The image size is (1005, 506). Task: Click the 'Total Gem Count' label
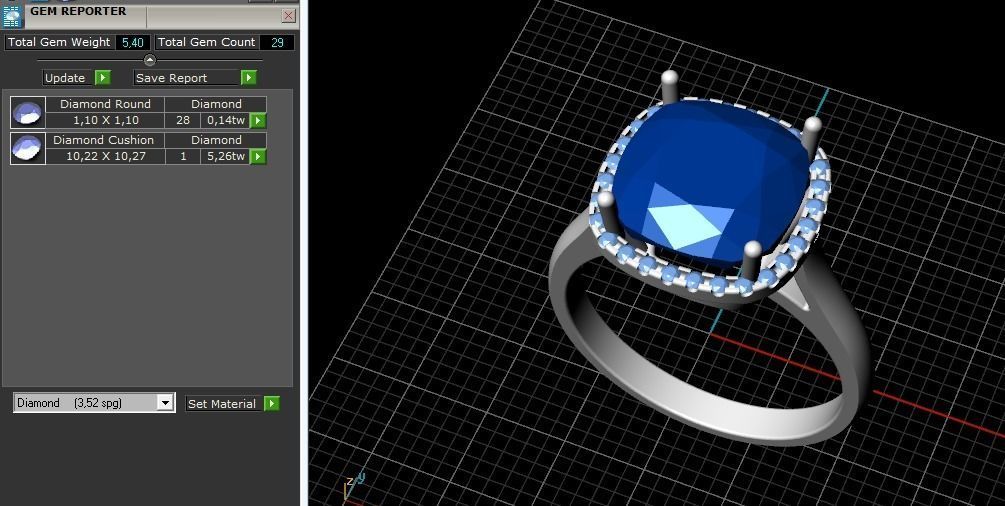tap(206, 42)
